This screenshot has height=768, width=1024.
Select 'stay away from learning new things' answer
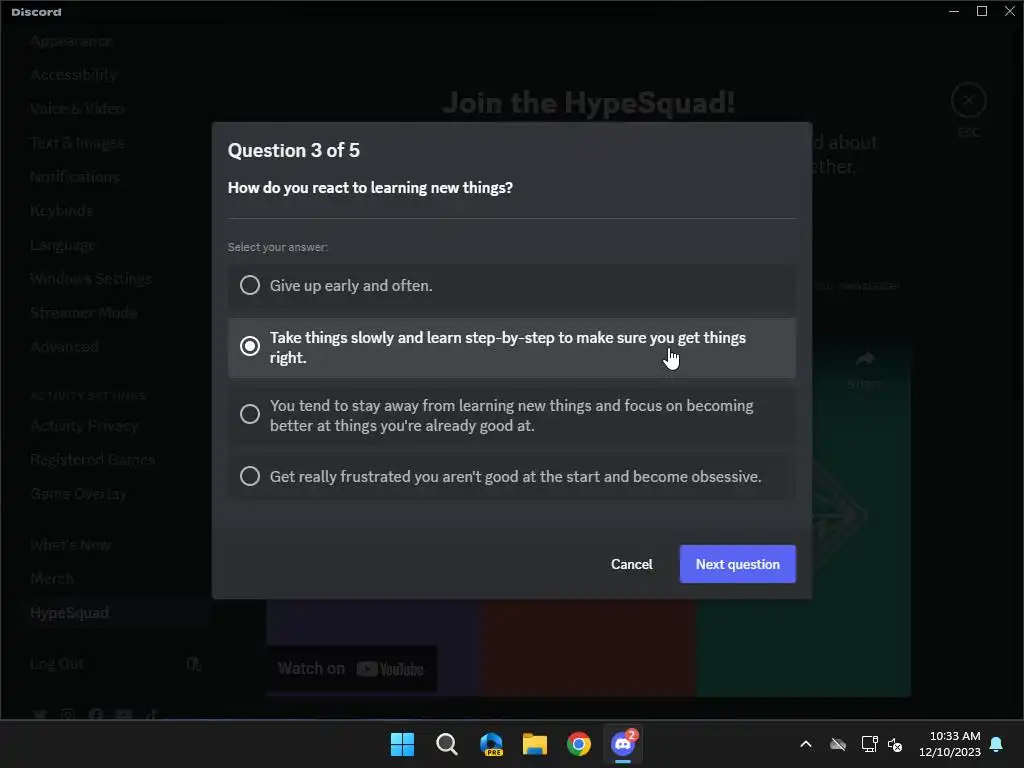511,415
